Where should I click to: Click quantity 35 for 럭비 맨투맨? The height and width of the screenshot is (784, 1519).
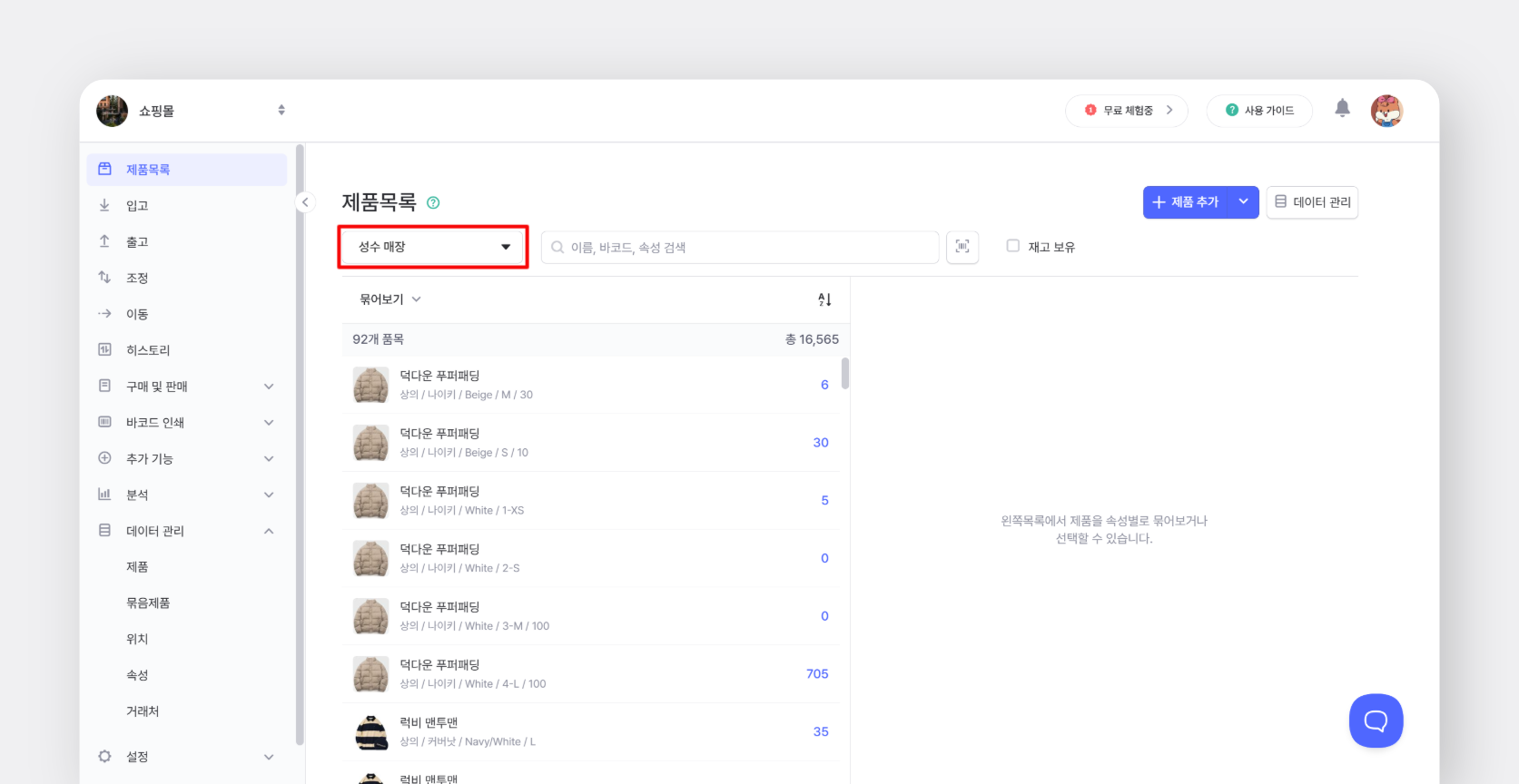[x=821, y=732]
